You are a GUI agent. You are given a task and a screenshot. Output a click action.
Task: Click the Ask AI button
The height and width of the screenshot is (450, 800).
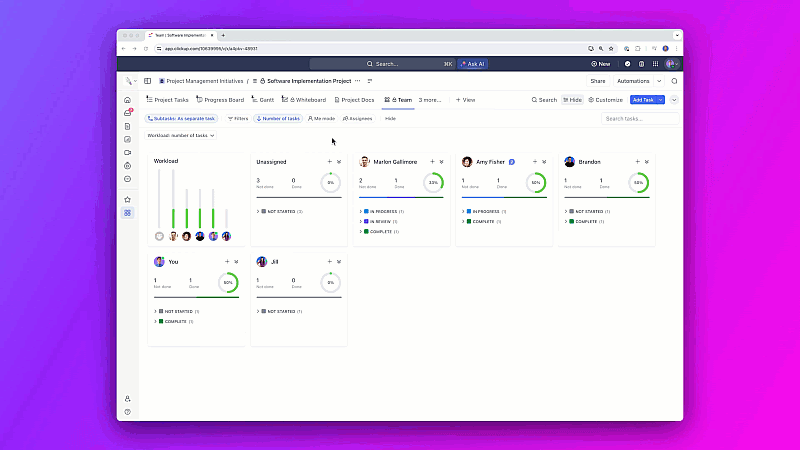[472, 64]
